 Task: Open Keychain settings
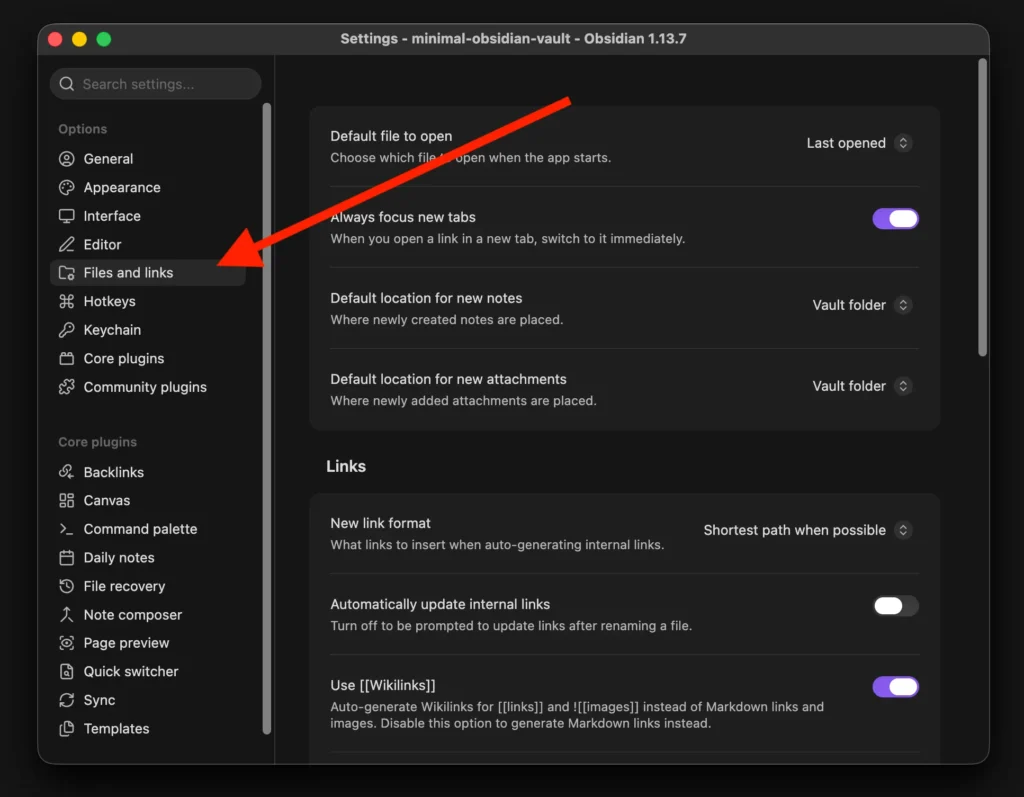148,330
